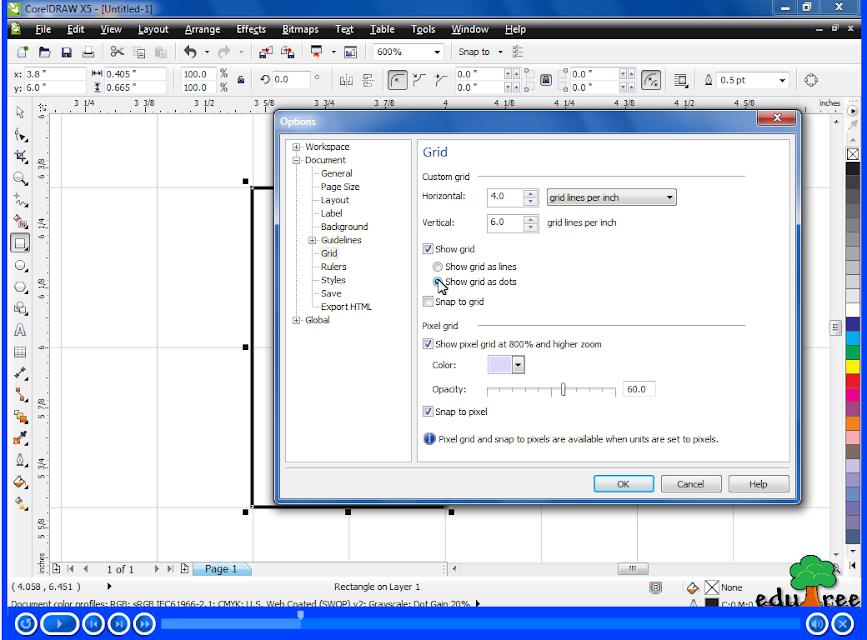Open the pixel grid Color dropdown
The image size is (867, 640).
pyautogui.click(x=518, y=365)
